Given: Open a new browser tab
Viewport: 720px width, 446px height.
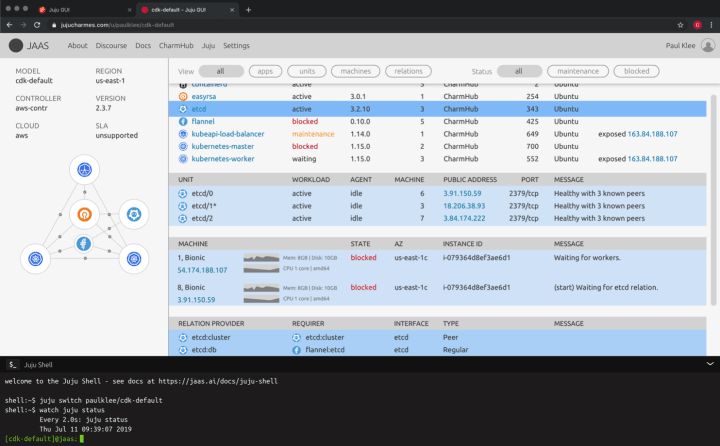Looking at the screenshot, I should pyautogui.click(x=248, y=10).
